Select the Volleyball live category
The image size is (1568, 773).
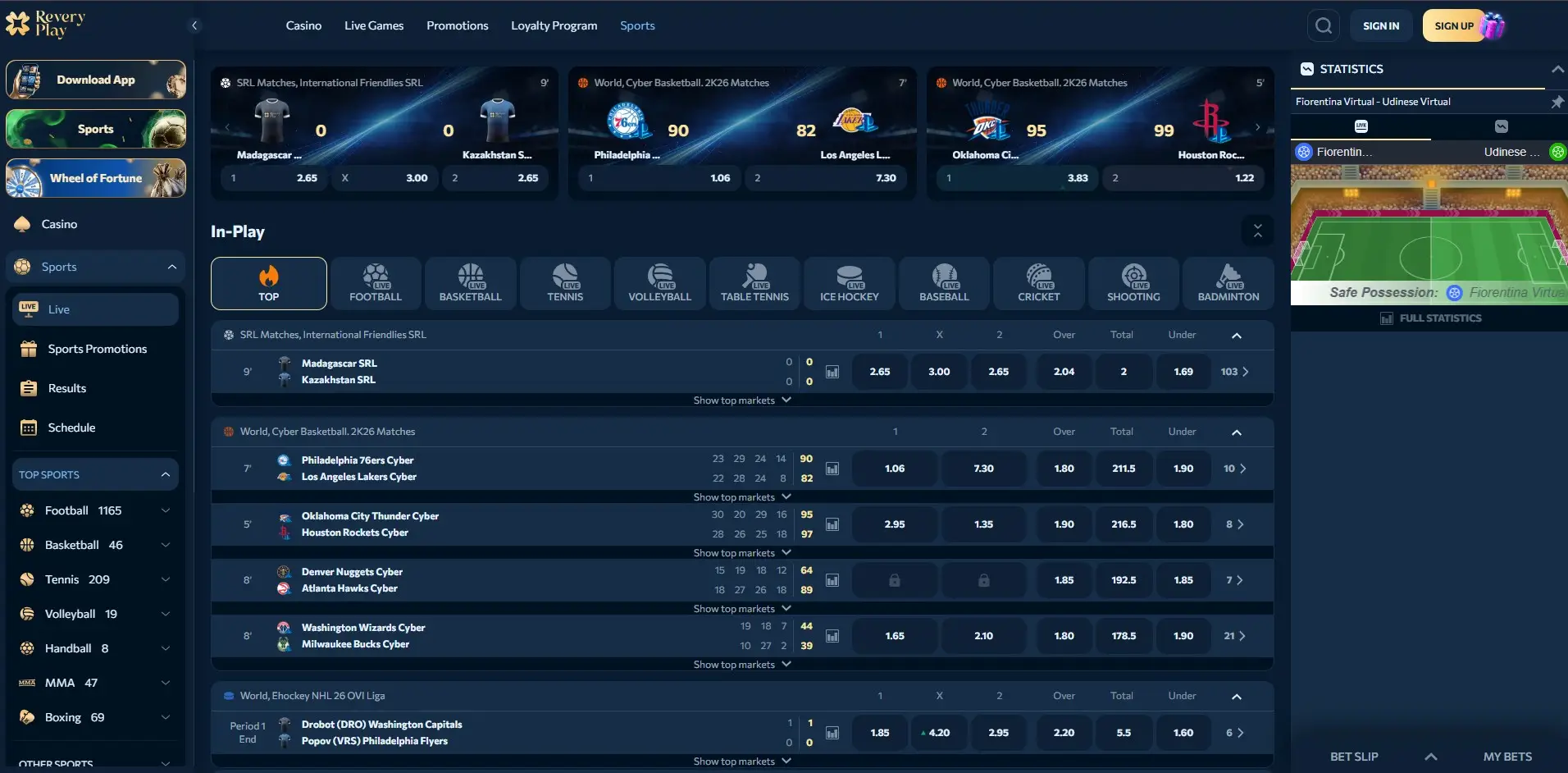pos(660,283)
